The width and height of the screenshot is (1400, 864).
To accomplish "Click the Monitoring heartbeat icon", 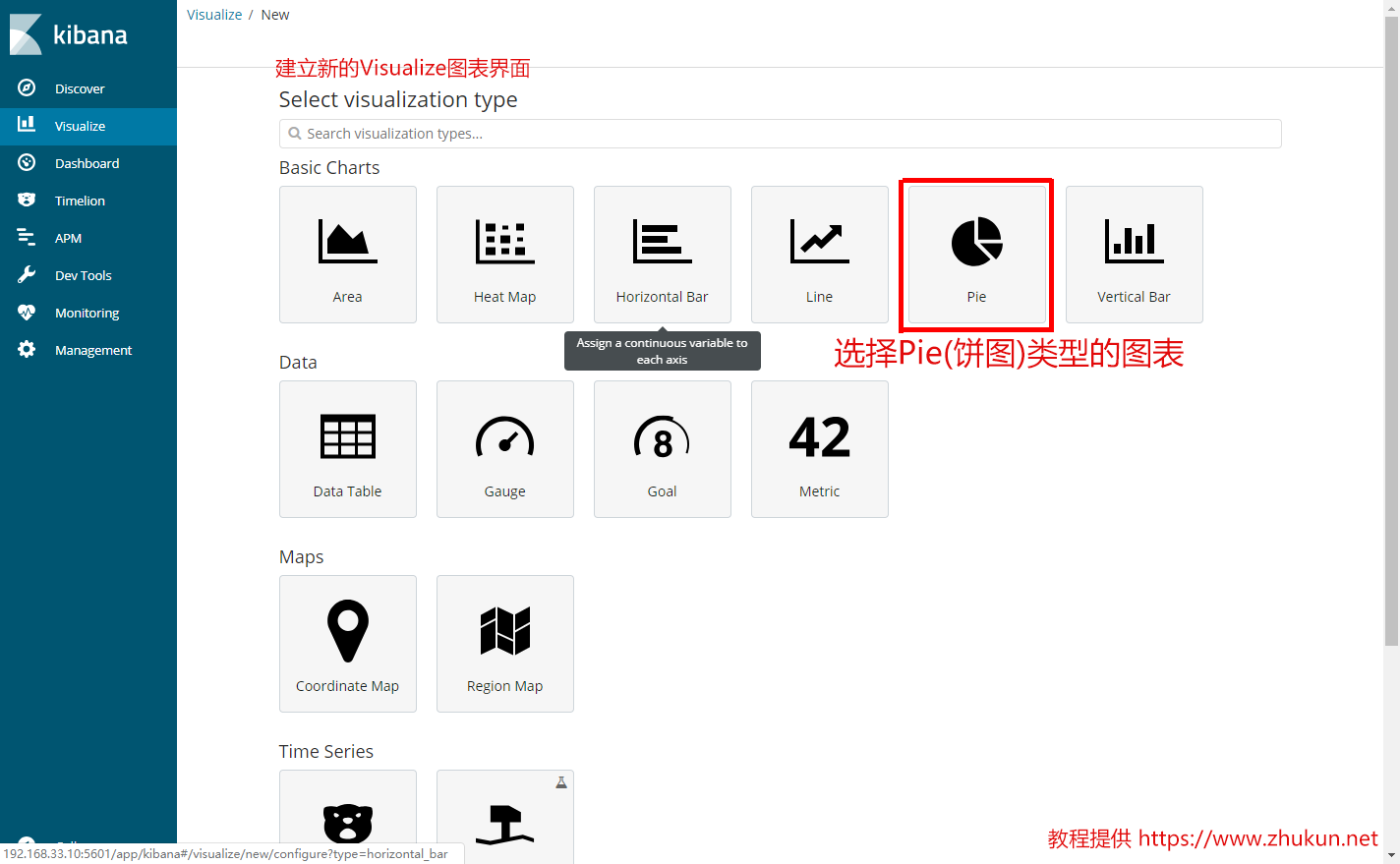I will click(x=27, y=312).
